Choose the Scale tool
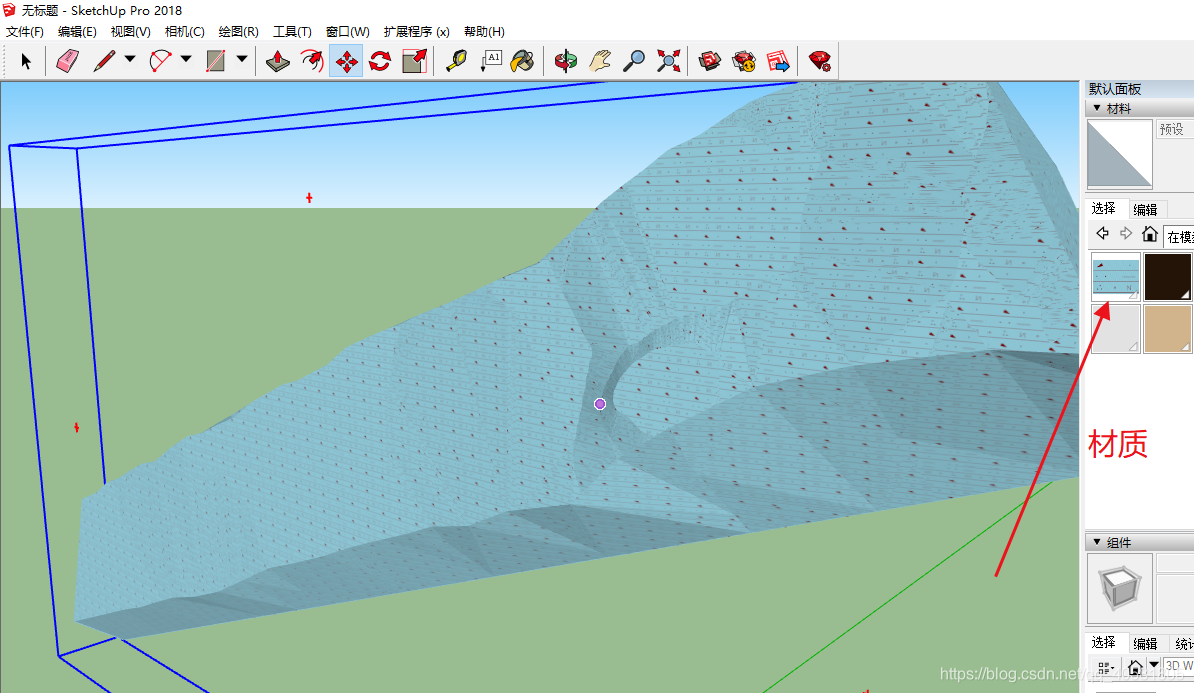 click(414, 61)
